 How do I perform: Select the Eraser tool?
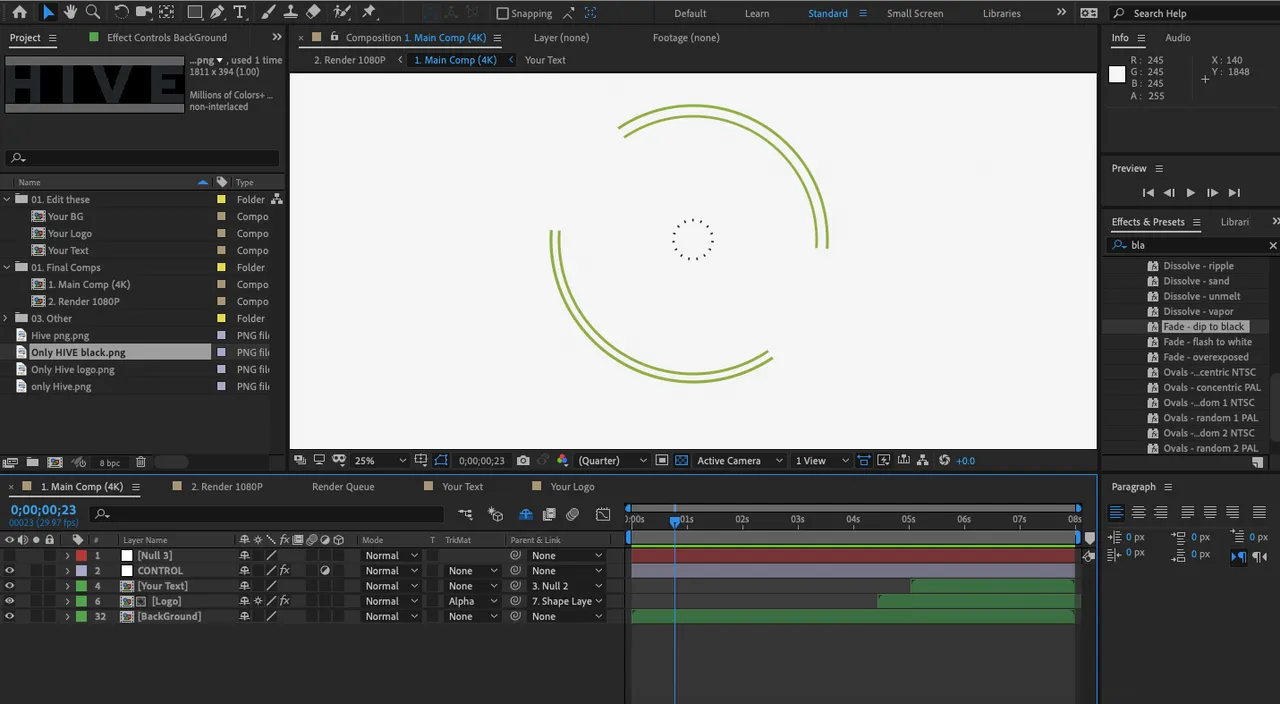coord(313,12)
